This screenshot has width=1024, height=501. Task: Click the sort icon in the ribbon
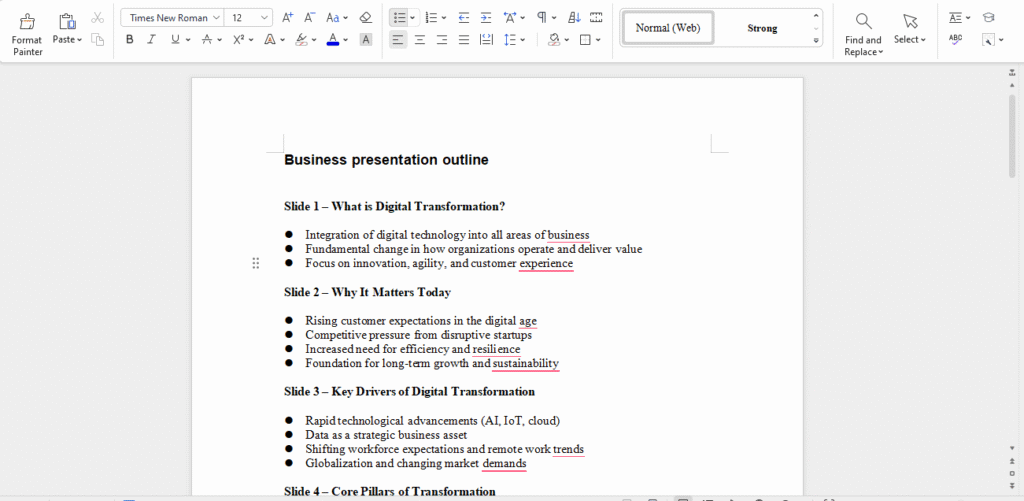click(573, 17)
